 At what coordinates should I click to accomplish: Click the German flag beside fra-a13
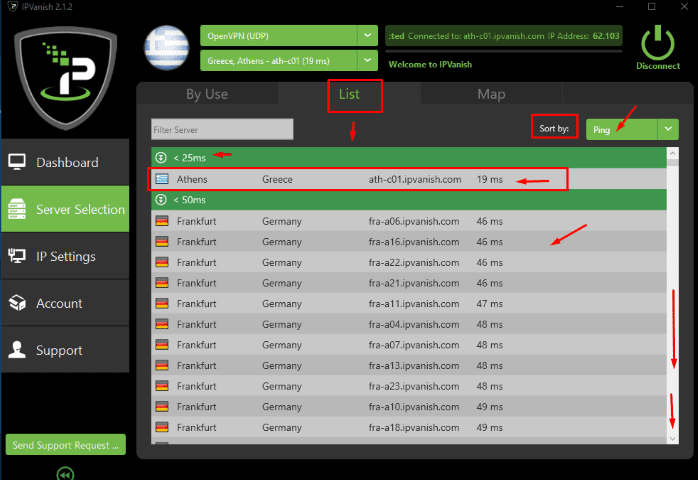(162, 365)
